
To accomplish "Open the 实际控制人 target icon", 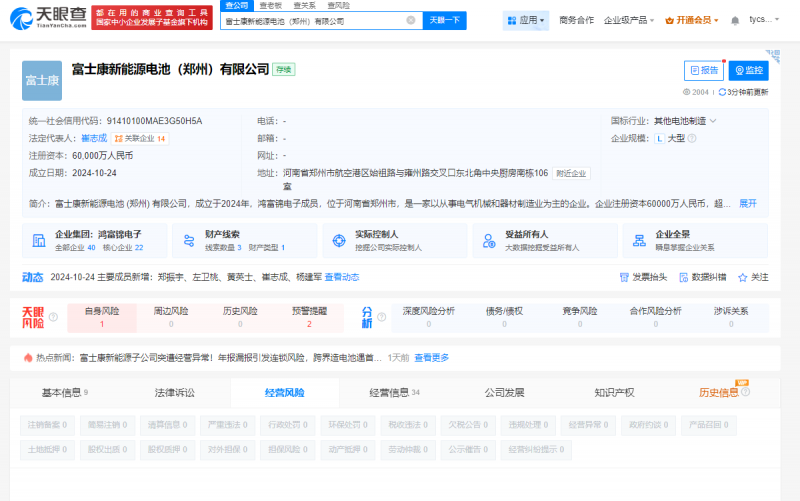I will coord(339,240).
